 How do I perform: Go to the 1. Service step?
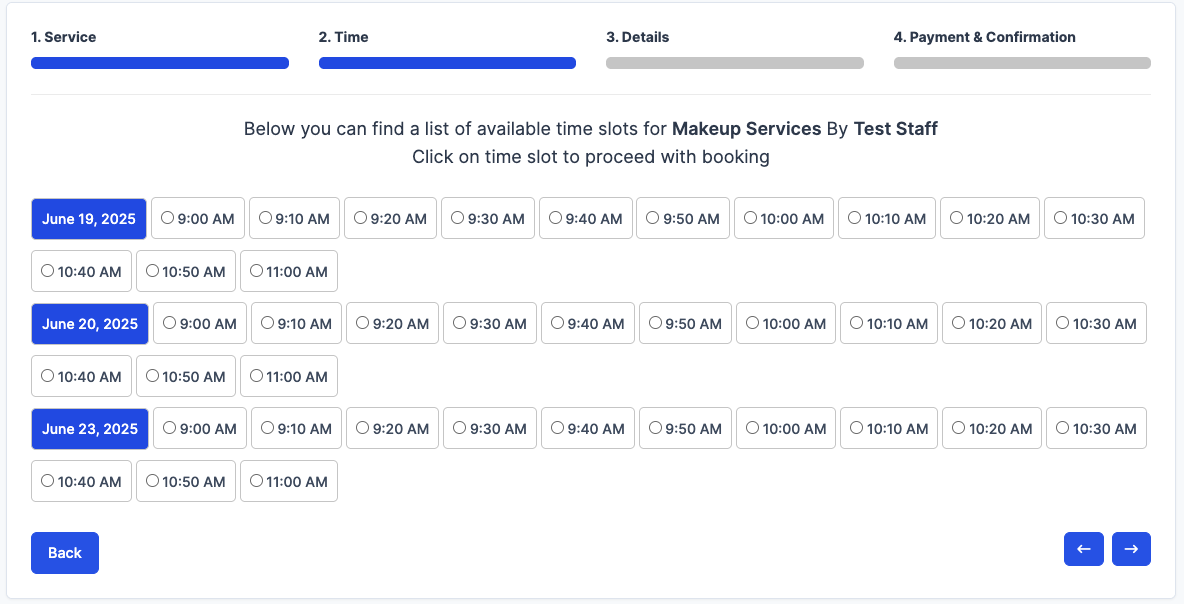click(64, 37)
